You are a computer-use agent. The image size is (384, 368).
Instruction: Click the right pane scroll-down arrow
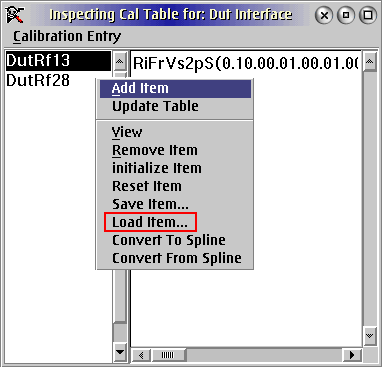[x=369, y=336]
